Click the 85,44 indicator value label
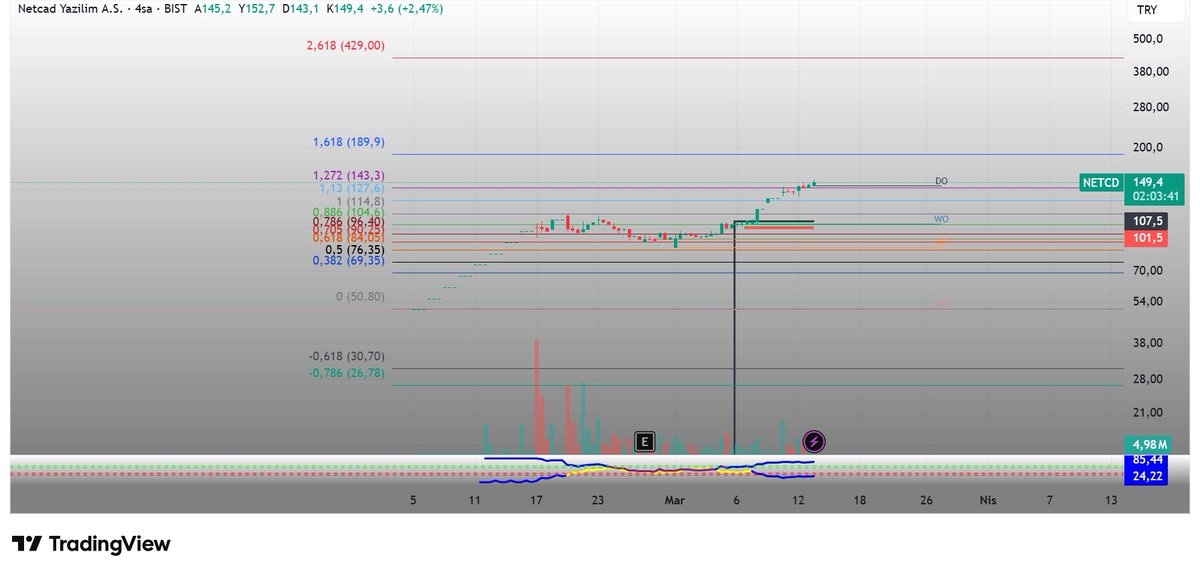Screen dimensions: 1200x574 pyautogui.click(x=1148, y=460)
